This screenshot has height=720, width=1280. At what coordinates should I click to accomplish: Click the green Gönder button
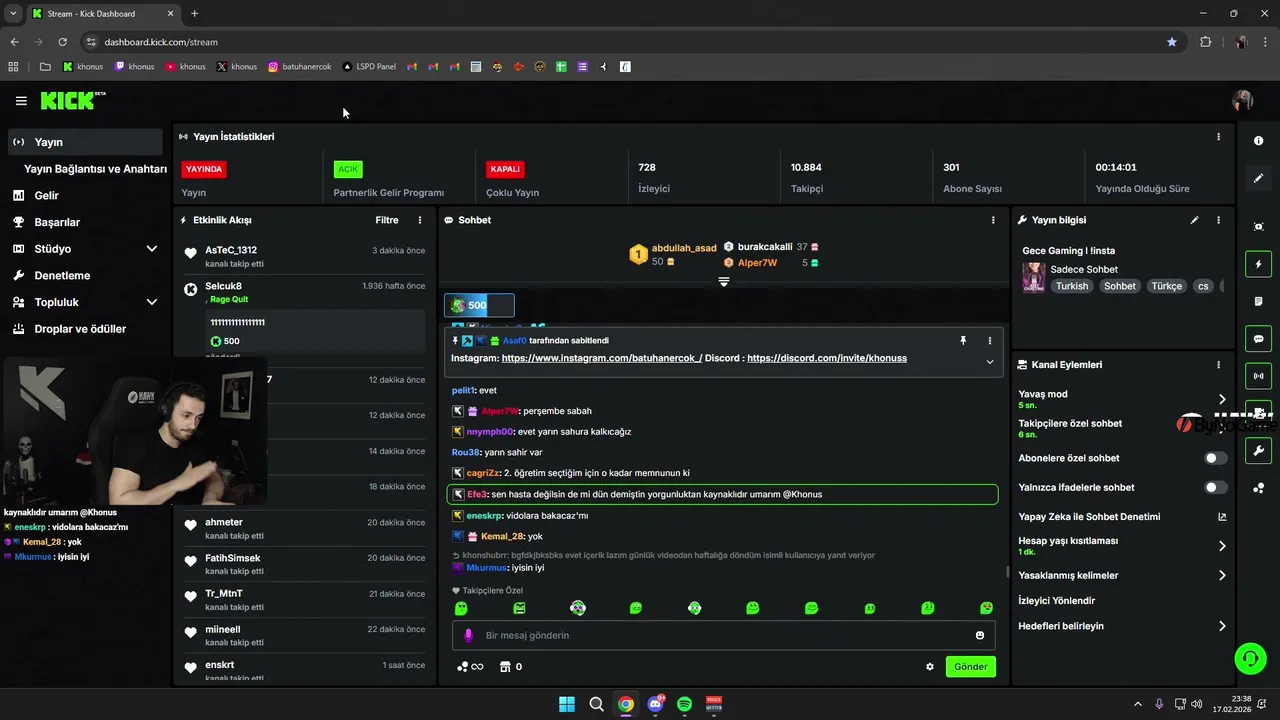tap(971, 667)
